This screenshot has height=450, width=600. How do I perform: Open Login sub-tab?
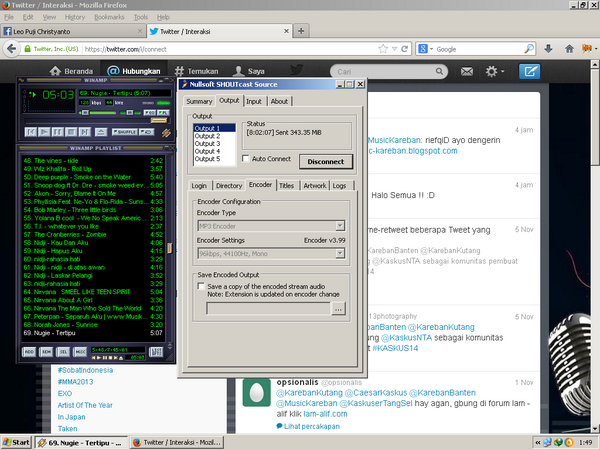(x=199, y=186)
